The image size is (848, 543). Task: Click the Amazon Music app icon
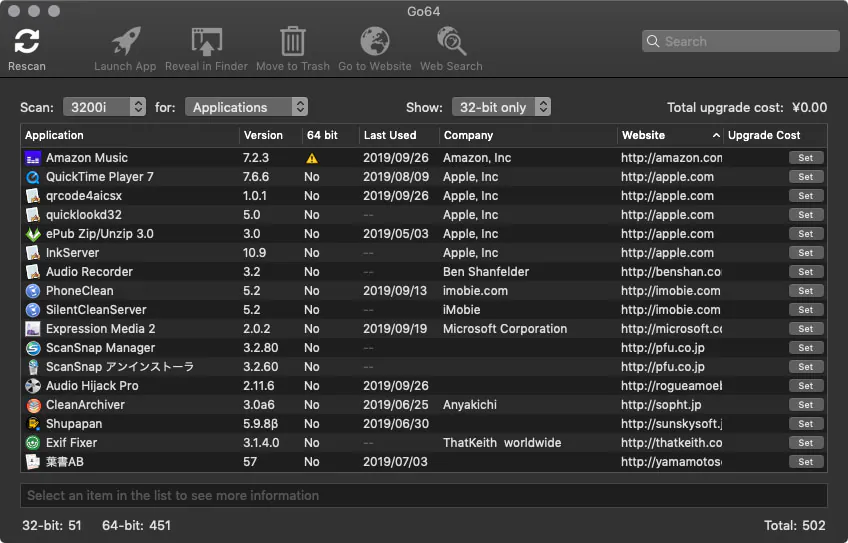(x=33, y=158)
